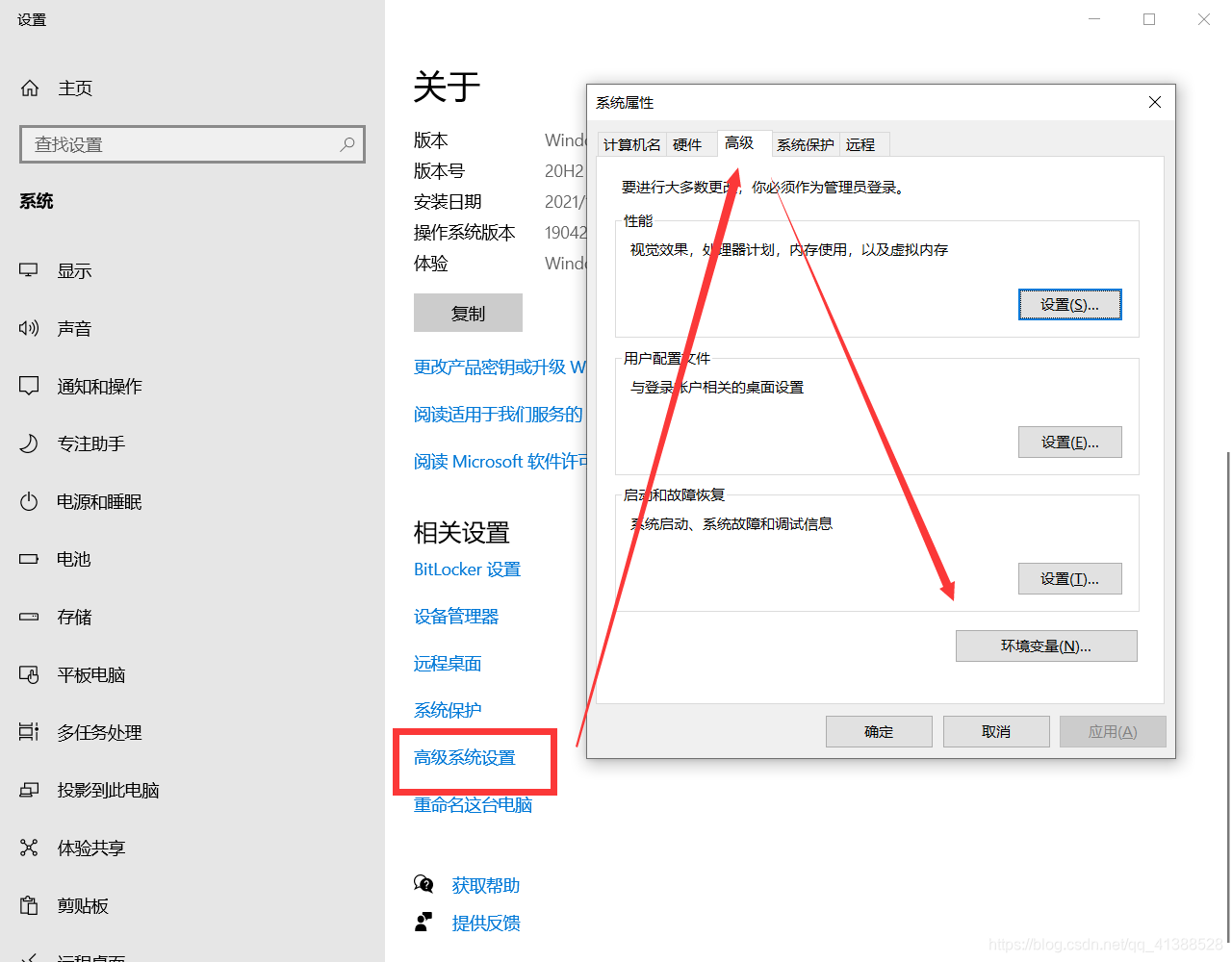Select the 剪贴板 clipboard icon
The image size is (1232, 962).
29,906
